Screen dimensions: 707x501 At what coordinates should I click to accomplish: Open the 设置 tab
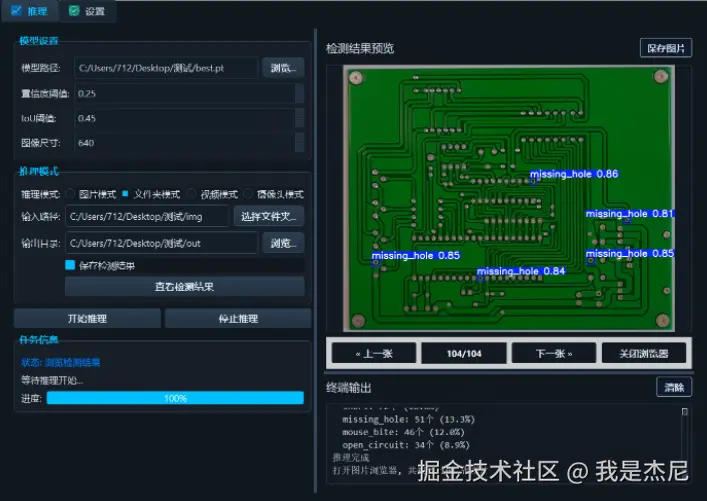pyautogui.click(x=87, y=11)
